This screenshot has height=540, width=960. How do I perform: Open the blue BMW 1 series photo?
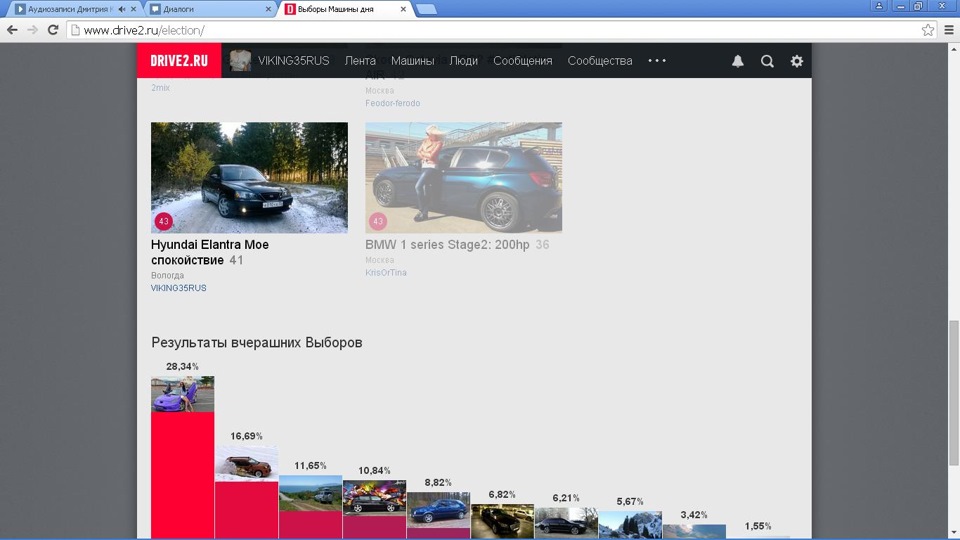click(463, 178)
